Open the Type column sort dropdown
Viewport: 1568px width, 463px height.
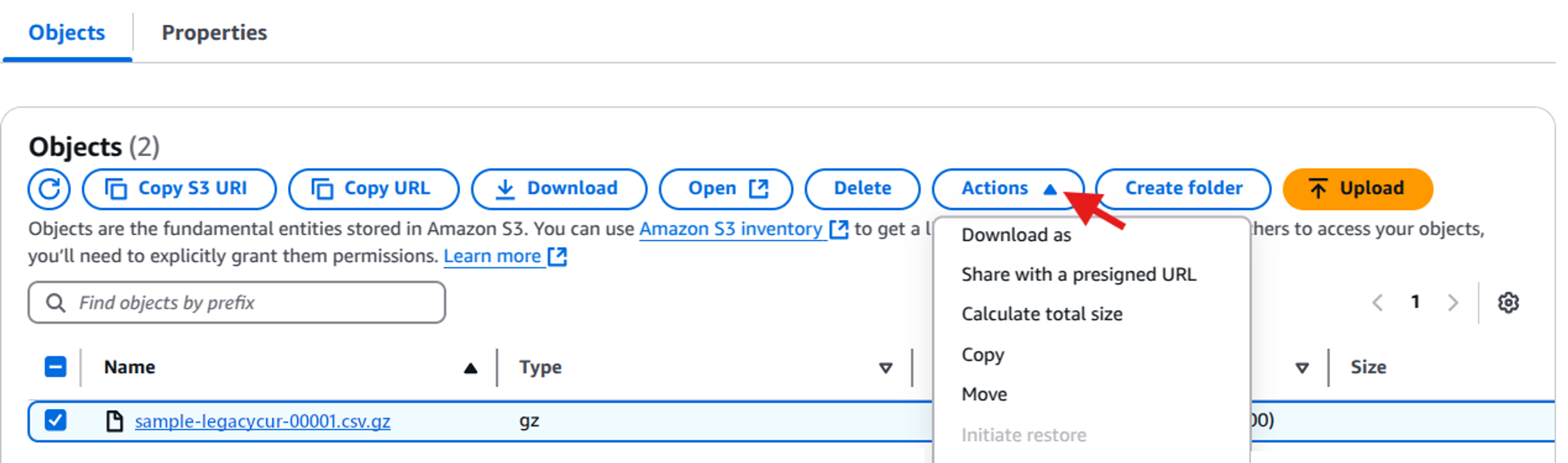tap(886, 367)
